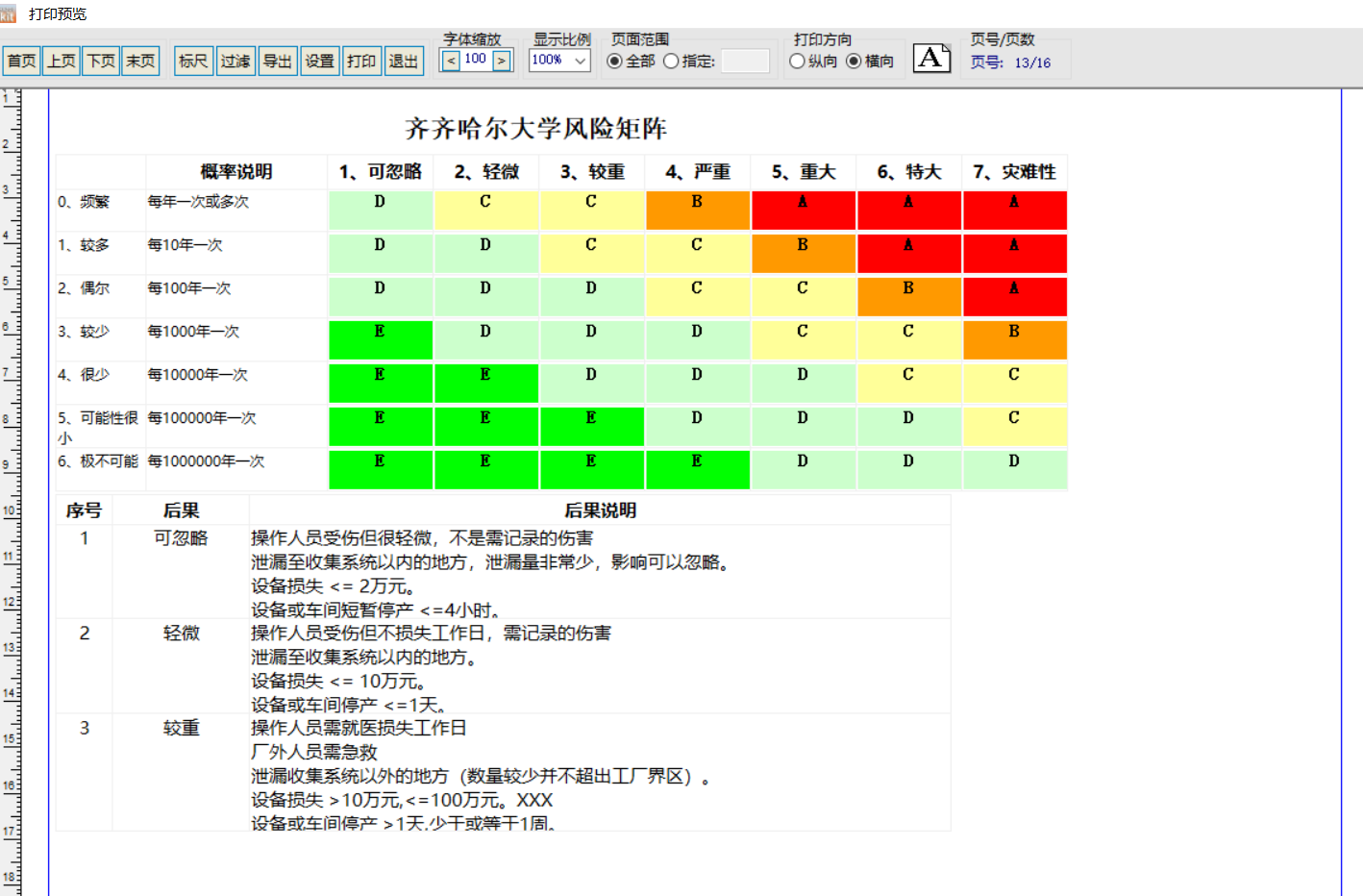This screenshot has width=1363, height=896.
Task: Click page number 13/16 text
Action: (1032, 62)
